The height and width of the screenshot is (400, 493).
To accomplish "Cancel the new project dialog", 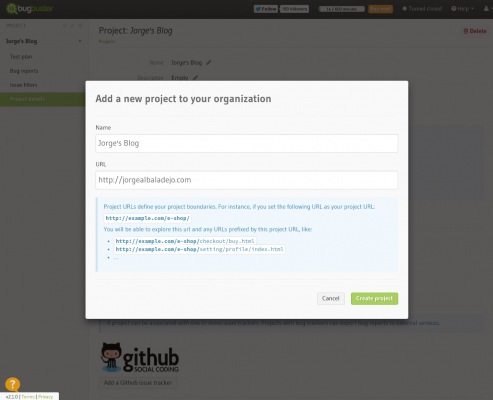I will pos(331,298).
